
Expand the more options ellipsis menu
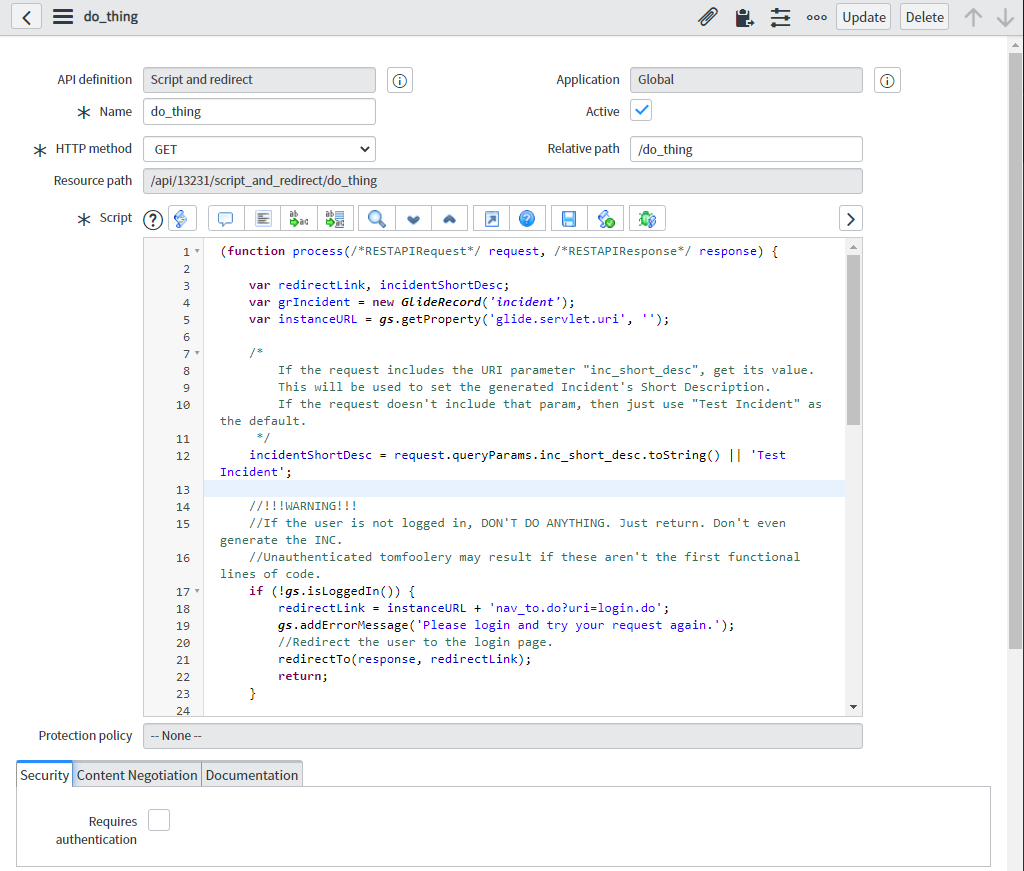[816, 17]
